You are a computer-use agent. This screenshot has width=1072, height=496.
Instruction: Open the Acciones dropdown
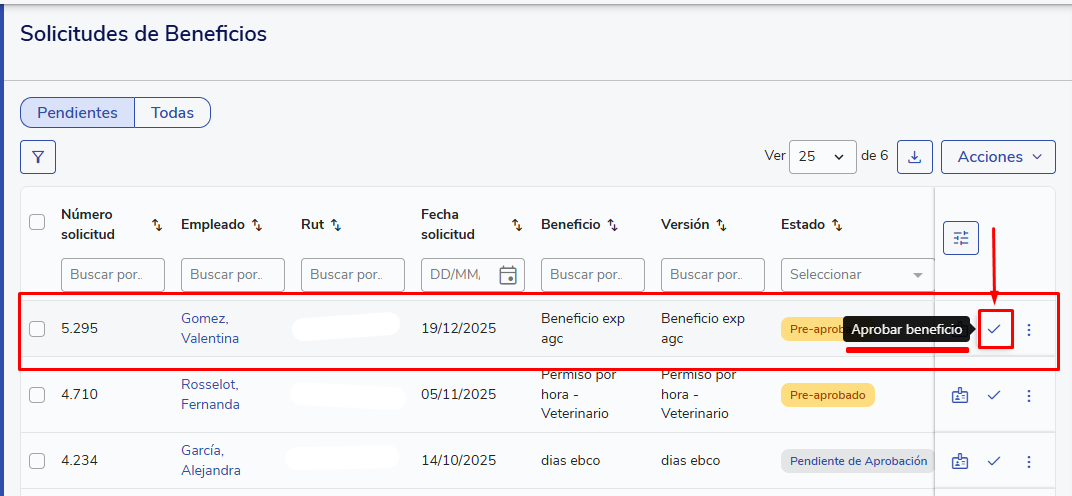[998, 157]
